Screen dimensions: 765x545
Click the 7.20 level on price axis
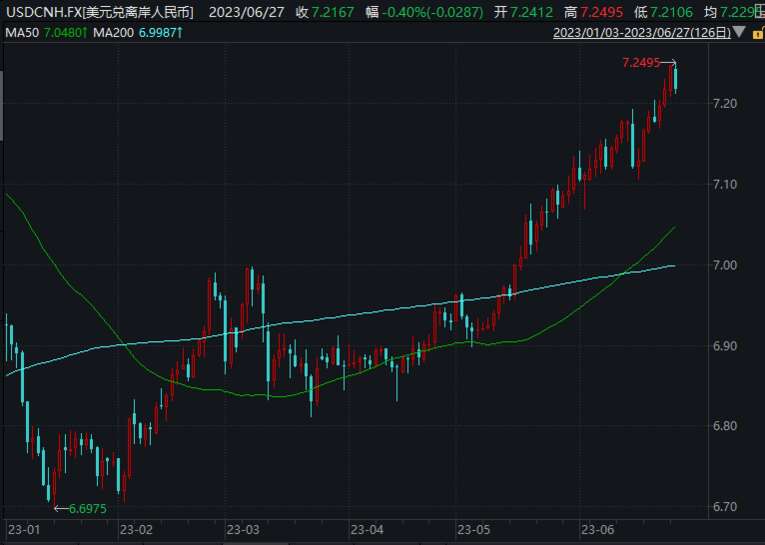(725, 104)
